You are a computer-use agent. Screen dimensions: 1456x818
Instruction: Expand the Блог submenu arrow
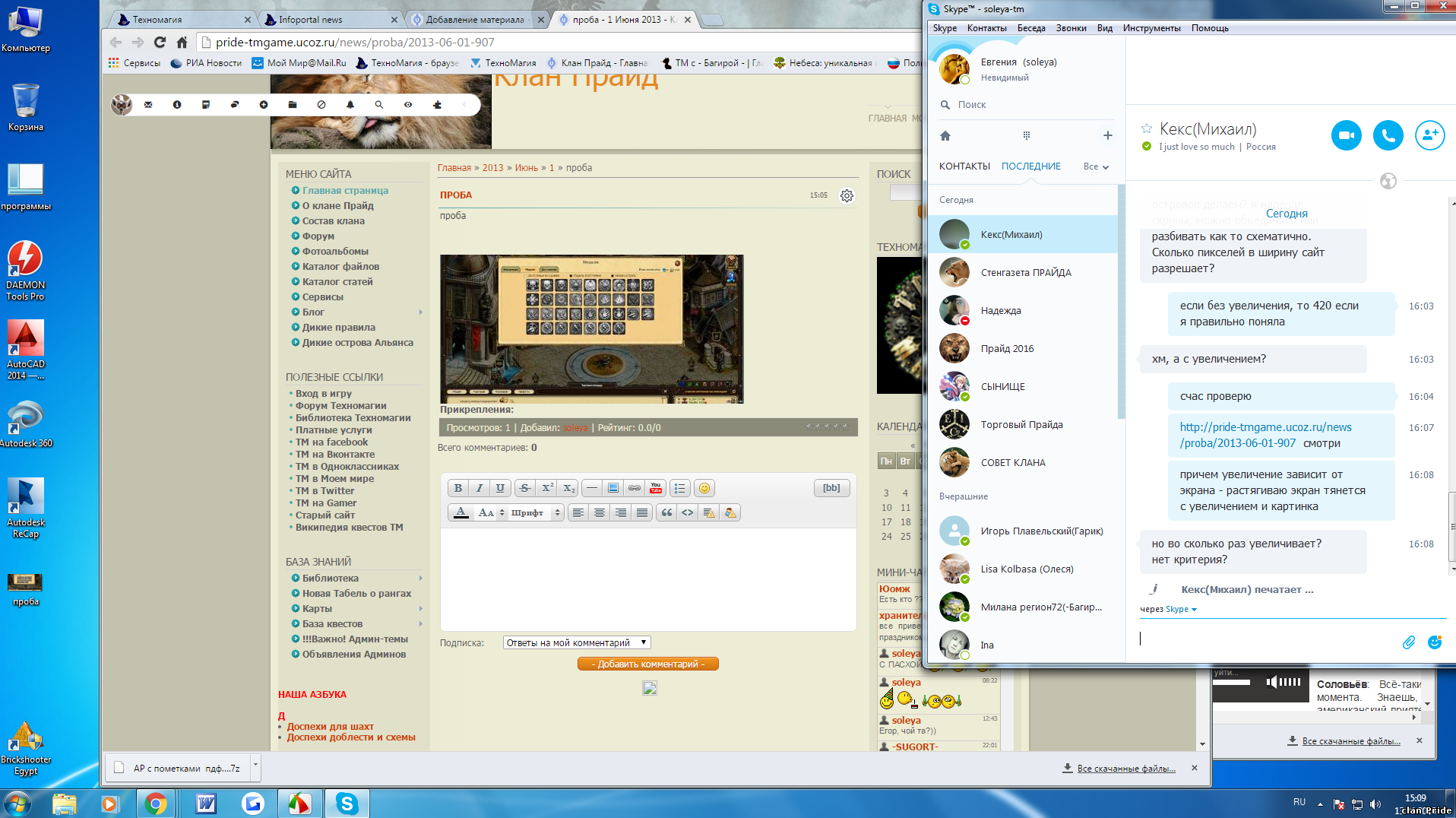[x=420, y=312]
